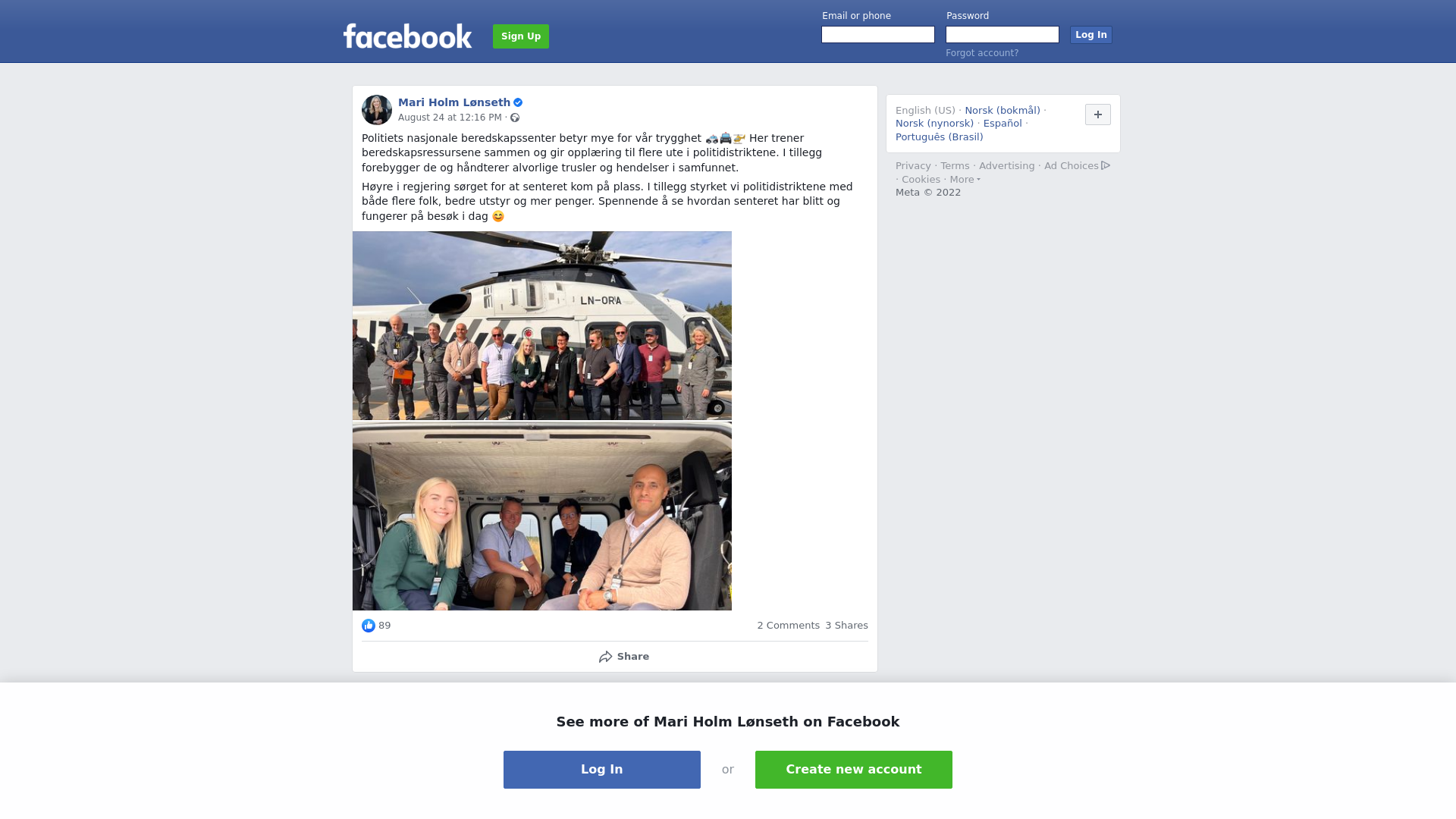Focus the Password input field
This screenshot has height=819, width=1456.
(1003, 35)
